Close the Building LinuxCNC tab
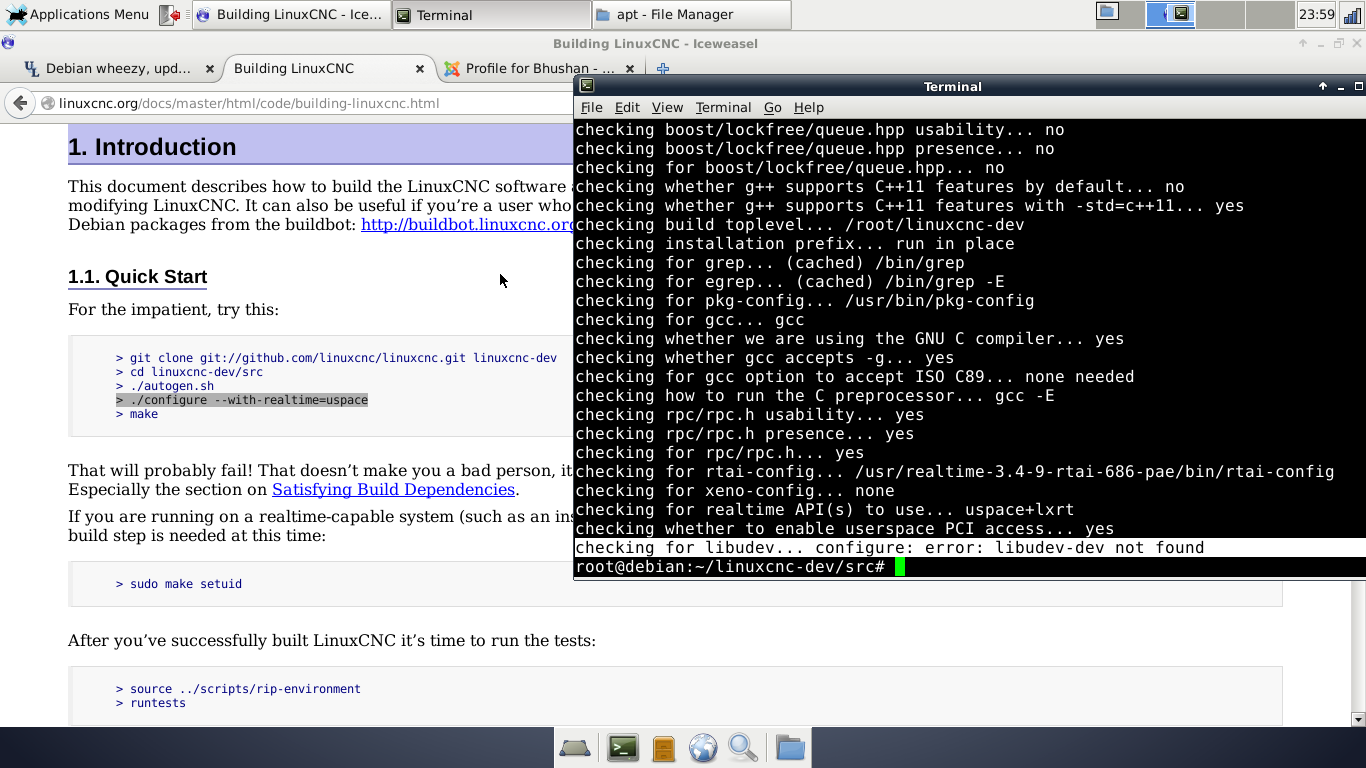This screenshot has height=768, width=1366. tap(420, 69)
